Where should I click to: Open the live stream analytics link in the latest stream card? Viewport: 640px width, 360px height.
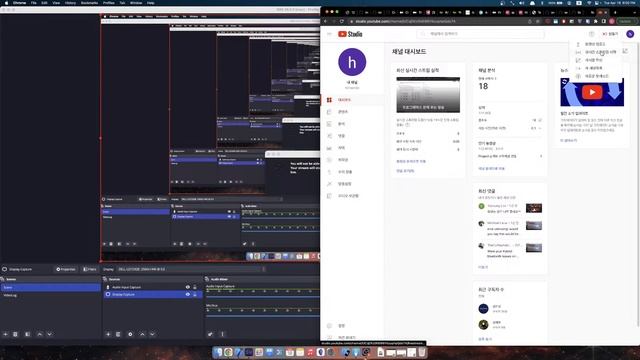point(411,161)
